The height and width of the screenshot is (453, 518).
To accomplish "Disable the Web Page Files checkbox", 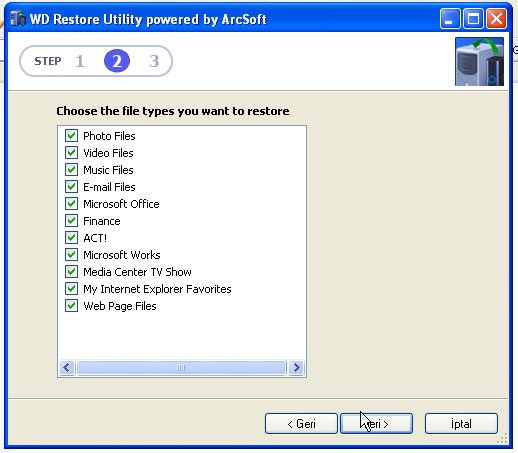I will tap(71, 306).
